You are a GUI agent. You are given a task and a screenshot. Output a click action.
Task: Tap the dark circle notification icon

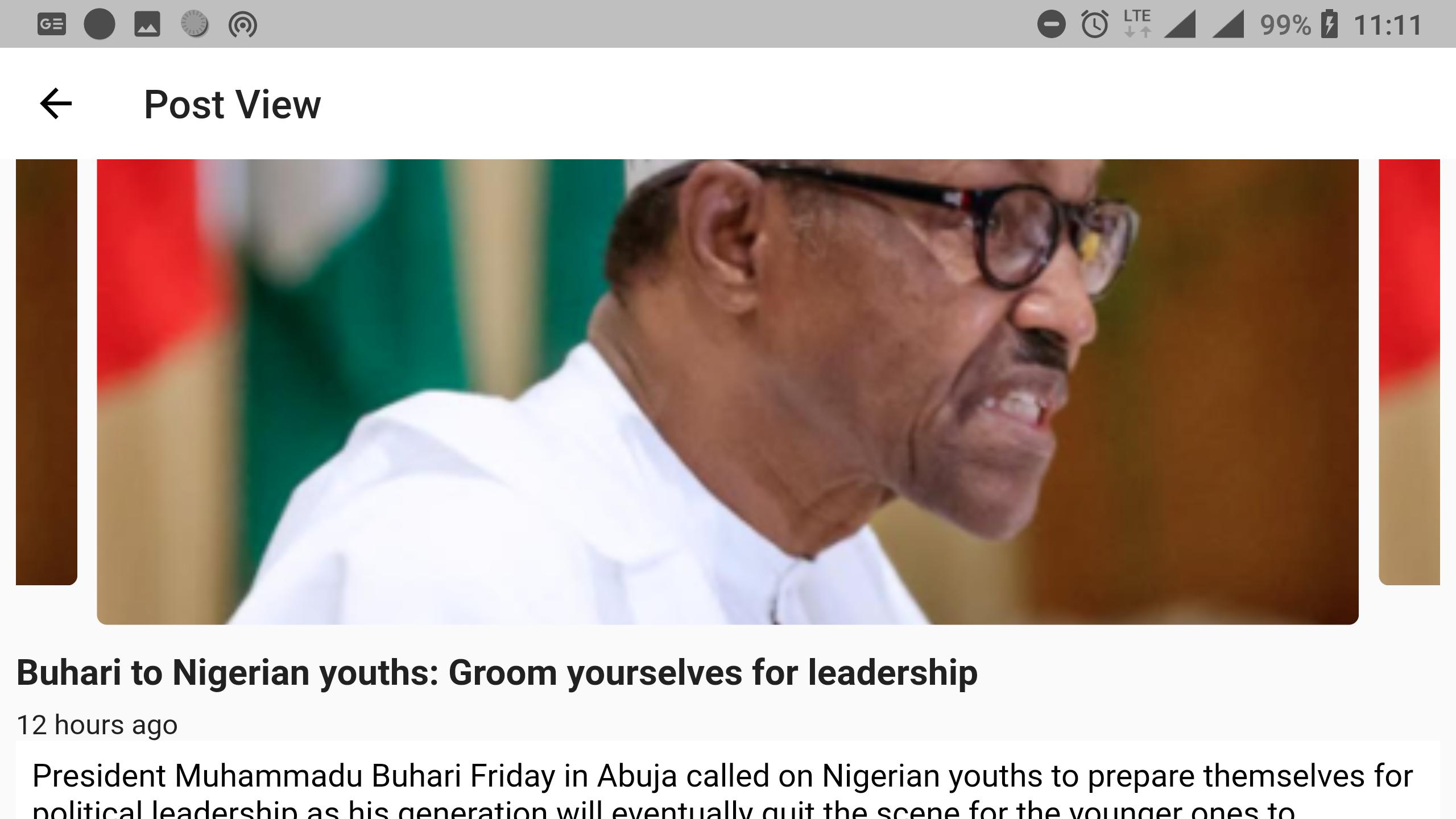[x=100, y=24]
